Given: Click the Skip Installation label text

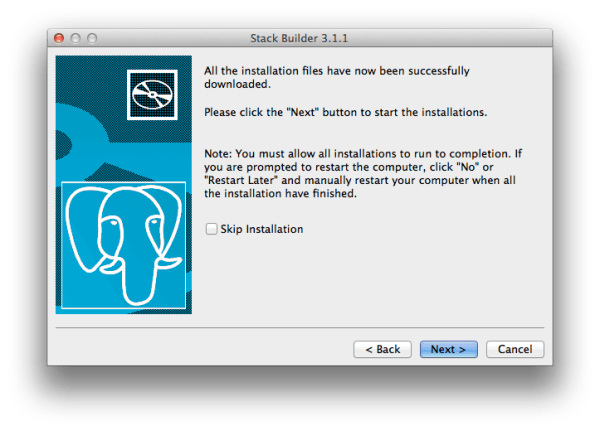Looking at the screenshot, I should (x=262, y=229).
